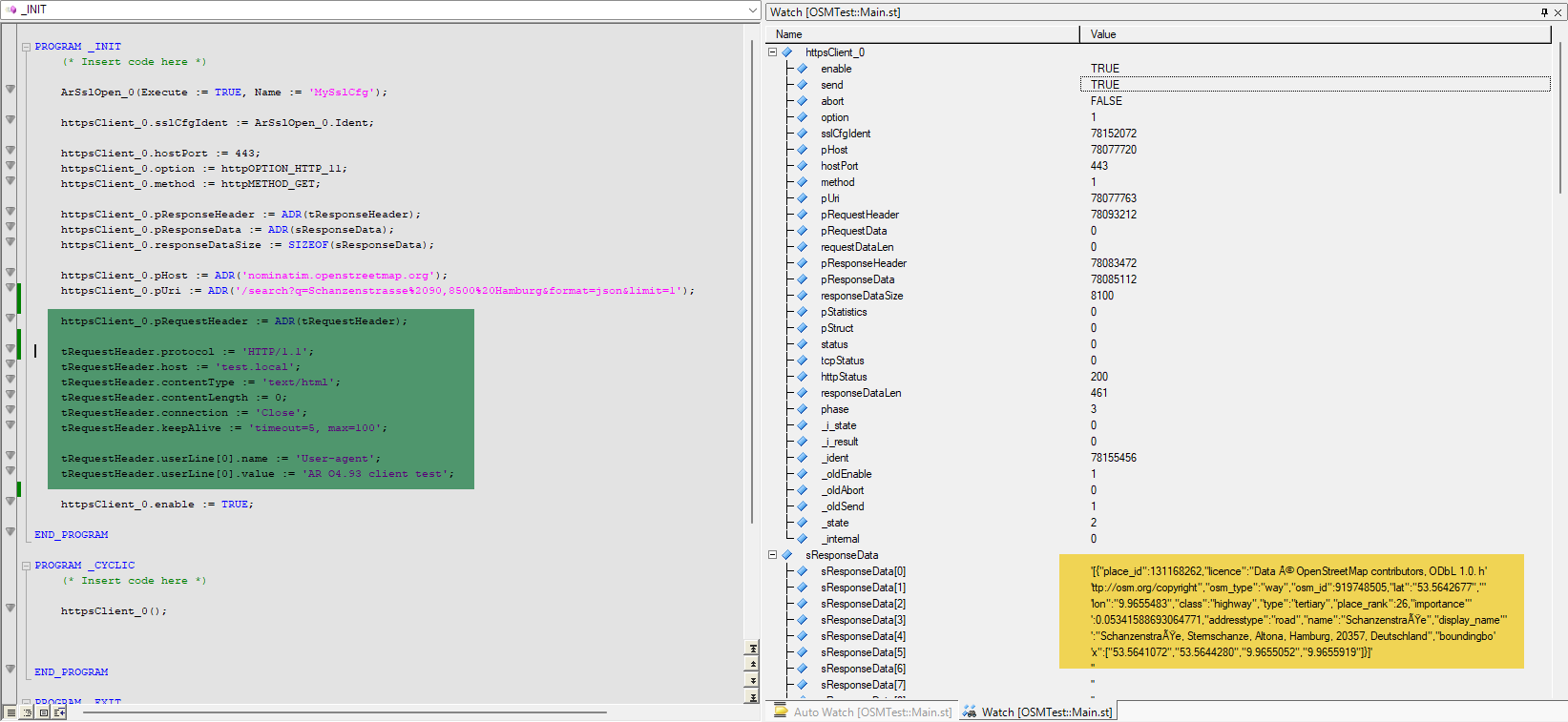Click the sResponseData root array icon
The image size is (1568, 722).
coord(787,555)
